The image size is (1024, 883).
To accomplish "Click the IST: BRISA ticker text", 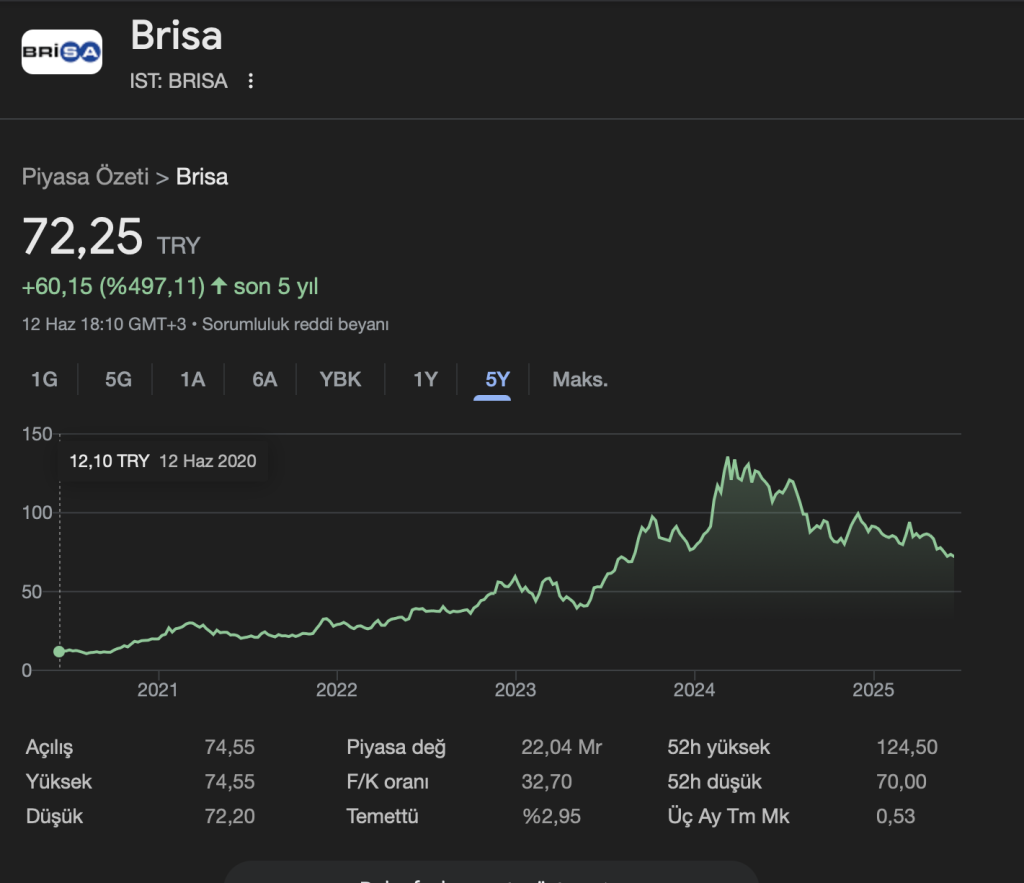I will coord(178,81).
